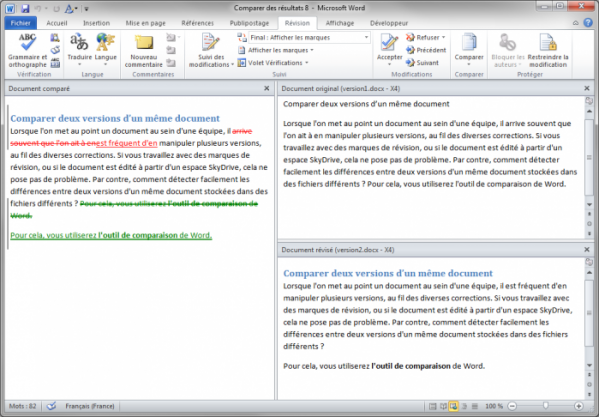The height and width of the screenshot is (417, 599).
Task: Click the spell check status icon in status bar
Action: [x=51, y=406]
